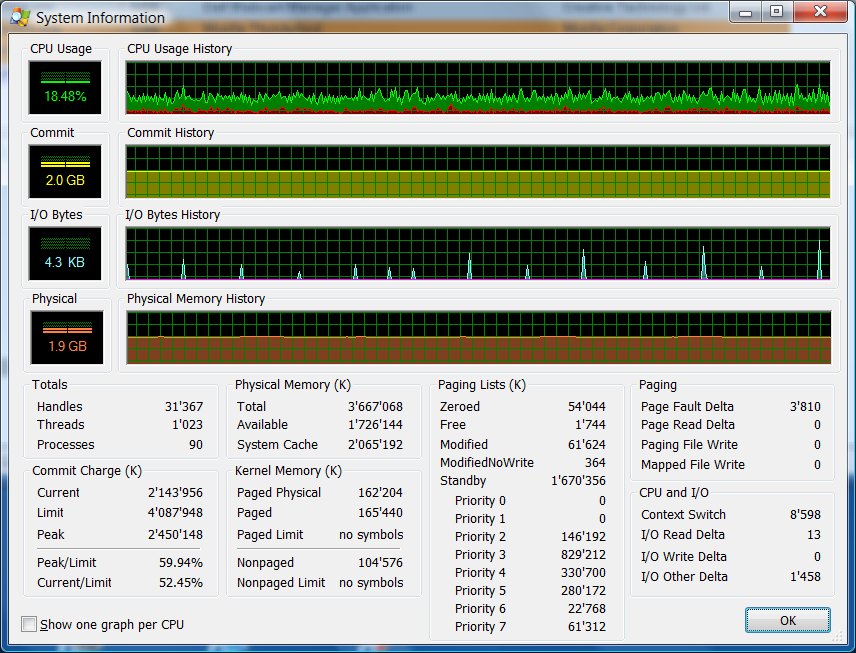Image resolution: width=856 pixels, height=653 pixels.
Task: Select Priority 7 value 61'312
Action: (587, 627)
